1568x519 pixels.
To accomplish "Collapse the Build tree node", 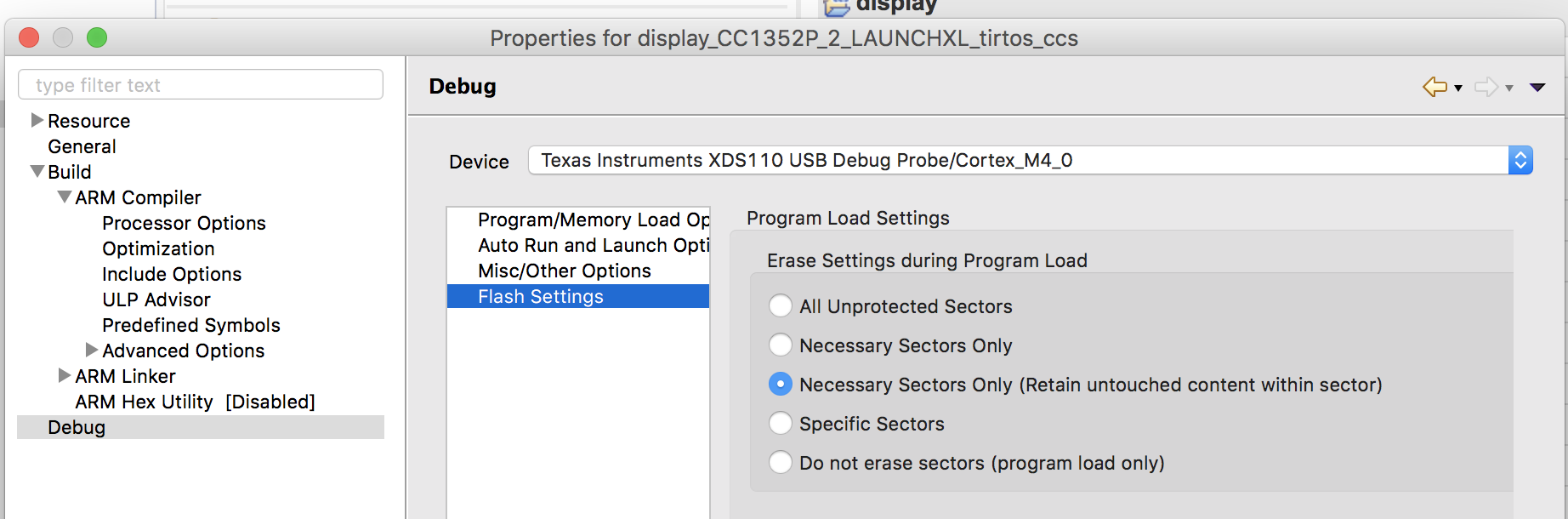I will tap(37, 171).
